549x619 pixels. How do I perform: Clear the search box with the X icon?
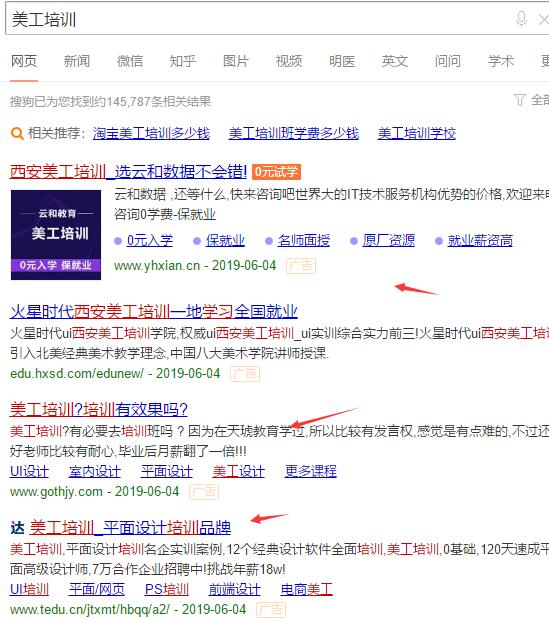544,19
